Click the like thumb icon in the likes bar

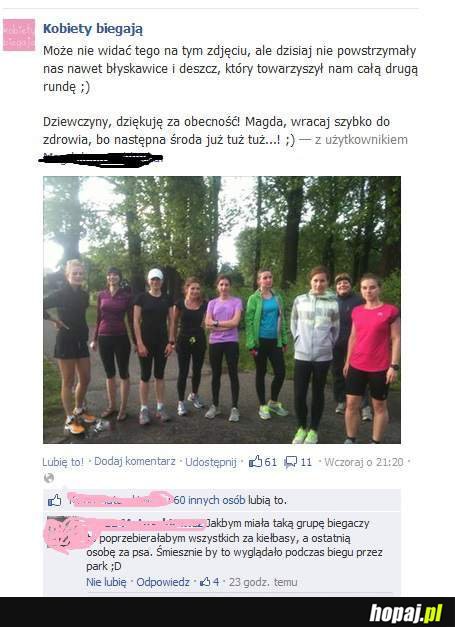54,500
